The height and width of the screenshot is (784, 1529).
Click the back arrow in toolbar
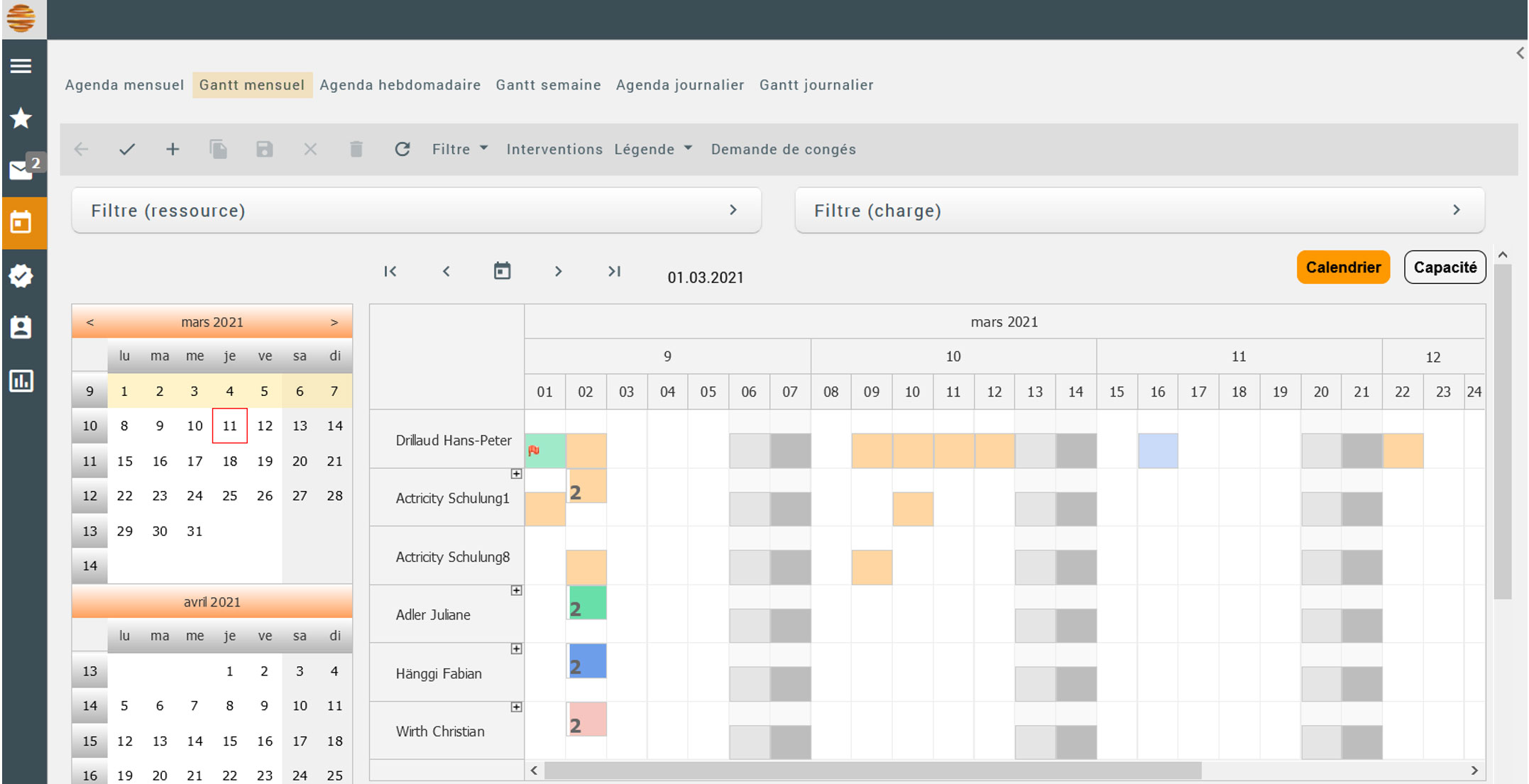tap(82, 149)
